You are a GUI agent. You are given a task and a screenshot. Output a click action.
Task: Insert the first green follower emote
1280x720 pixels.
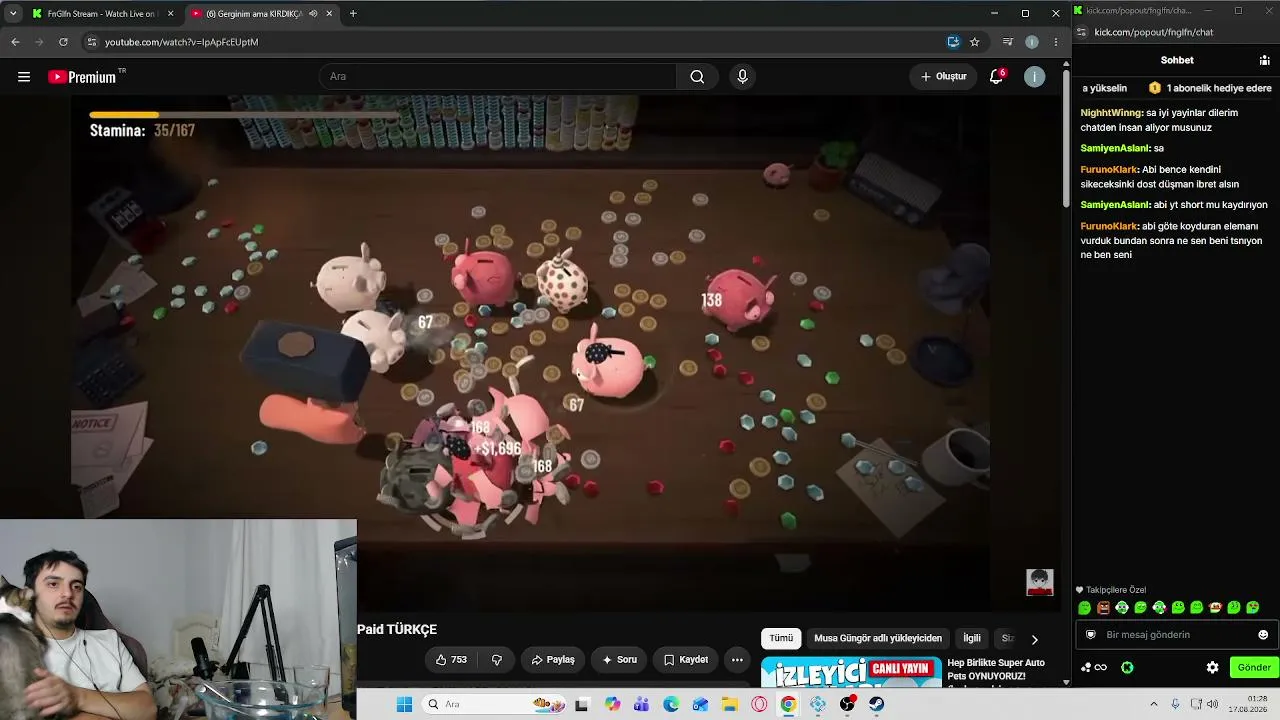pyautogui.click(x=1085, y=608)
